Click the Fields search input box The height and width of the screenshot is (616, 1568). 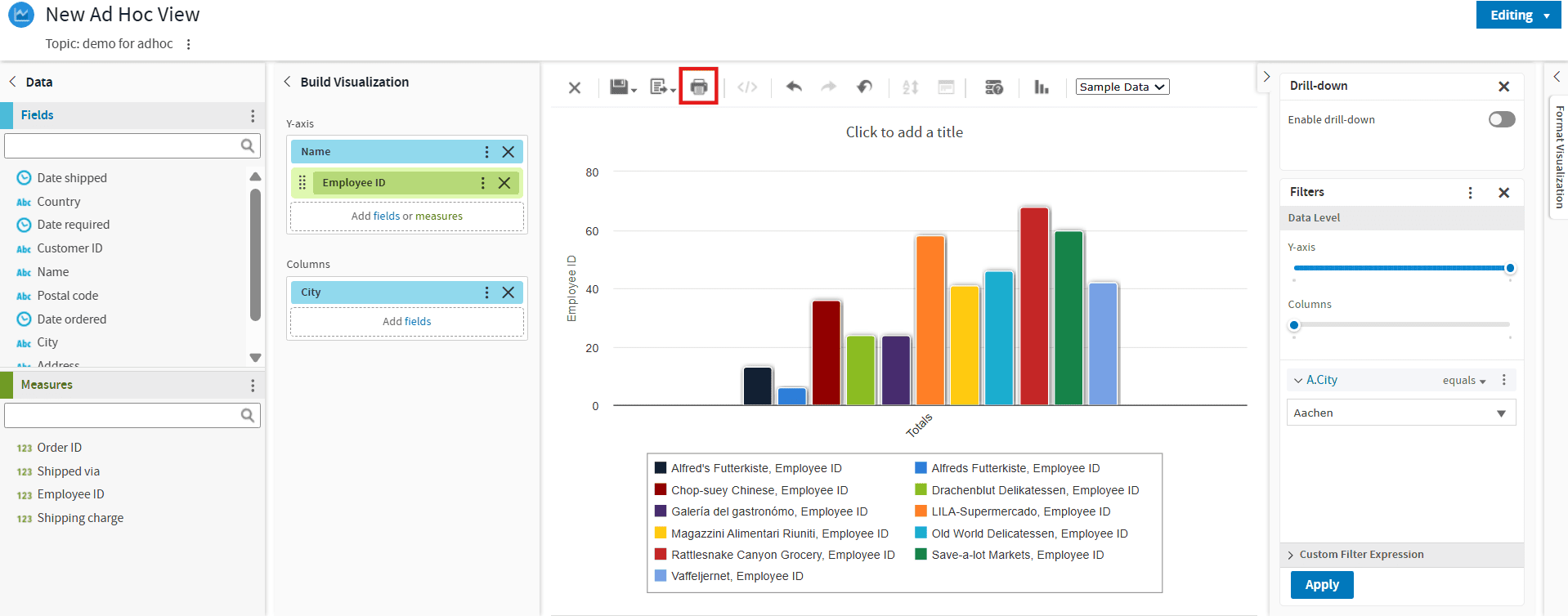click(123, 146)
